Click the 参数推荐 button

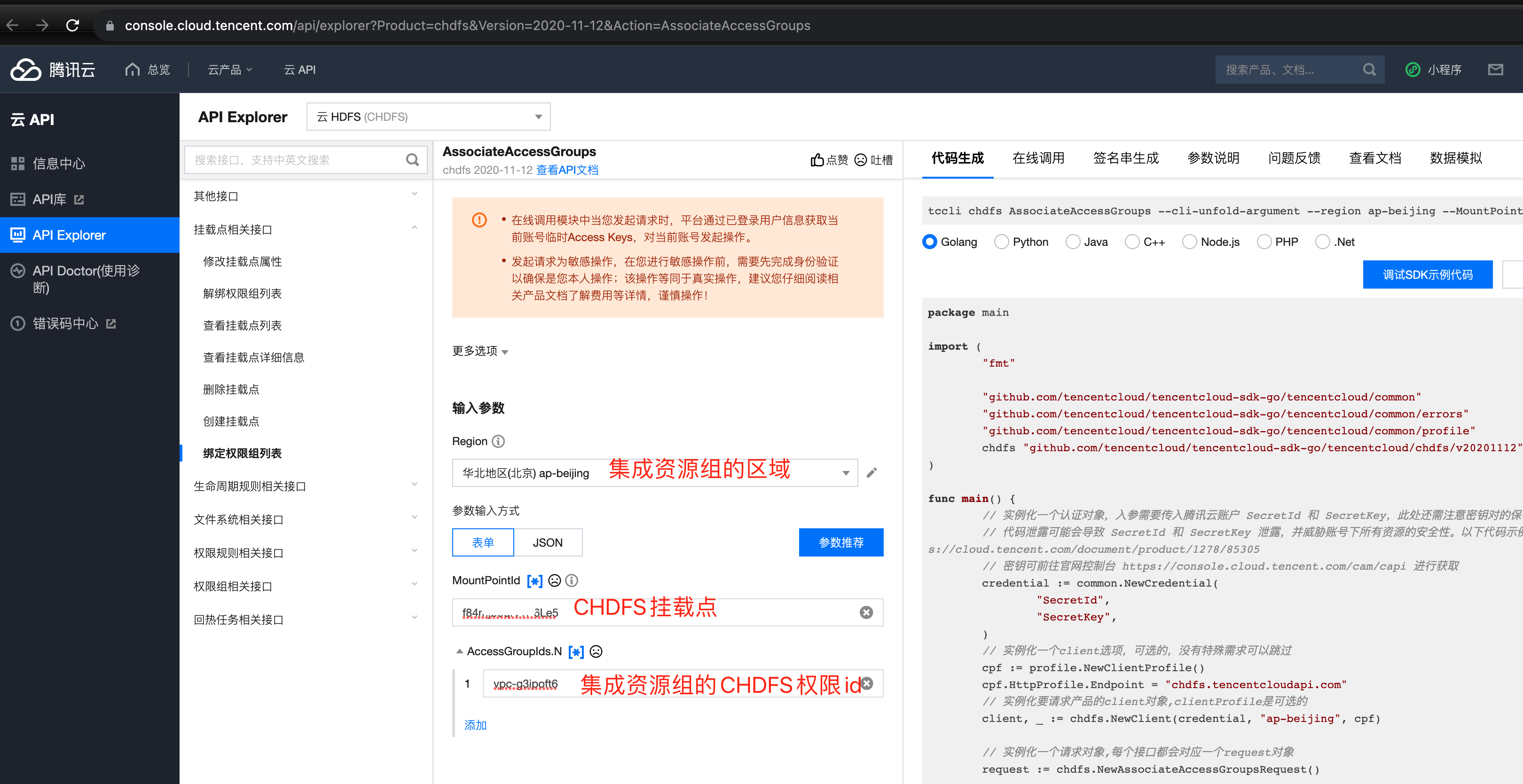(841, 543)
